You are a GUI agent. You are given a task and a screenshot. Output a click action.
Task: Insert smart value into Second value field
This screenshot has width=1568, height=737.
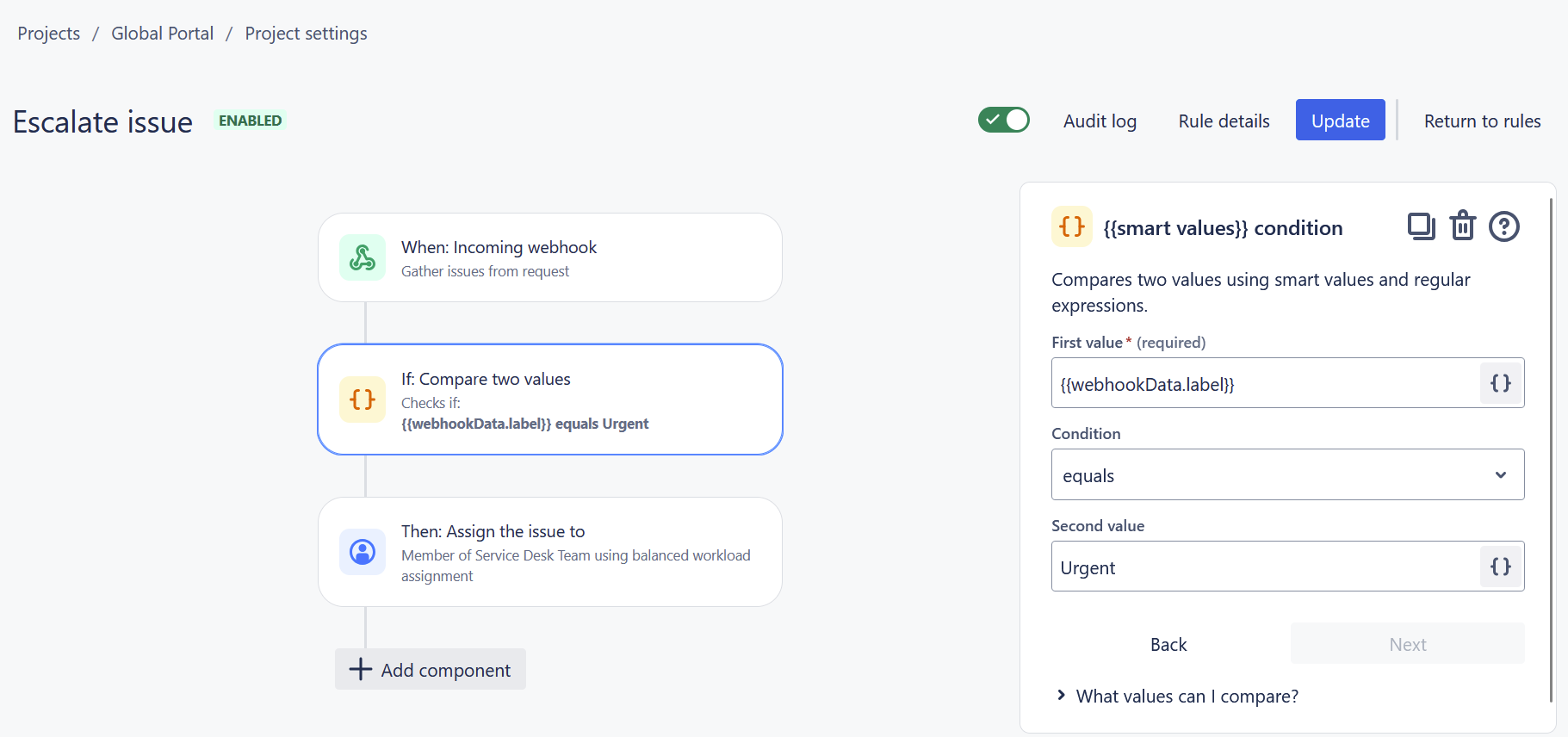coord(1500,567)
